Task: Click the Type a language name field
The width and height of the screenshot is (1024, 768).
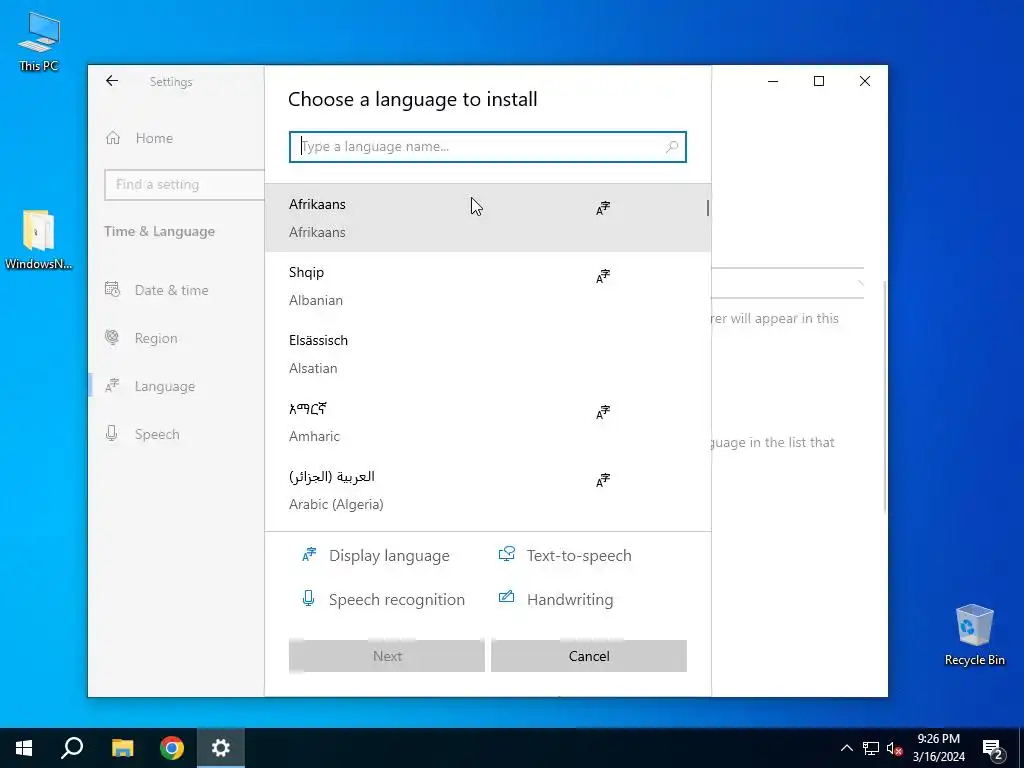Action: tap(487, 147)
